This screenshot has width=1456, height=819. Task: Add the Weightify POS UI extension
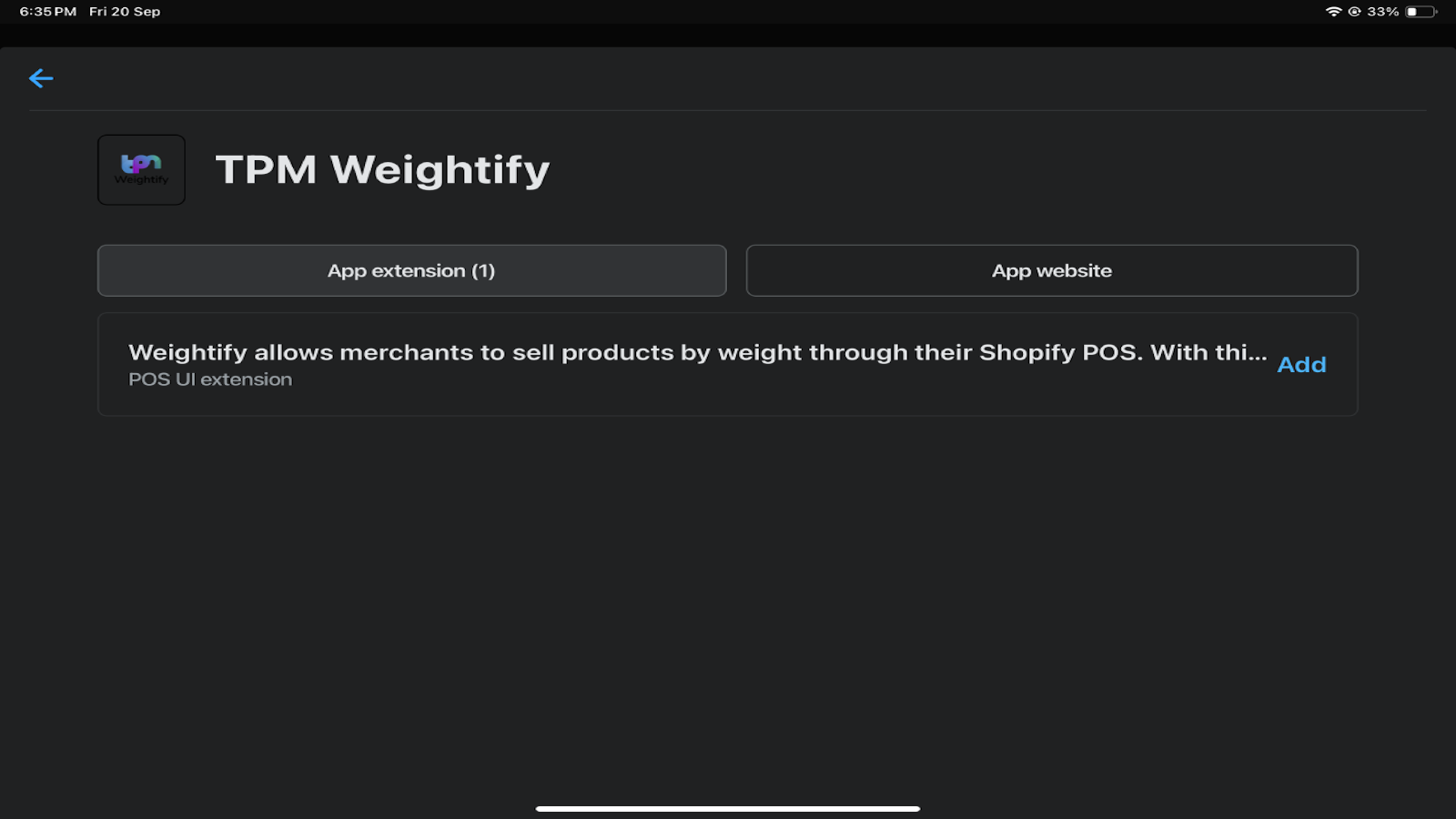(1301, 365)
